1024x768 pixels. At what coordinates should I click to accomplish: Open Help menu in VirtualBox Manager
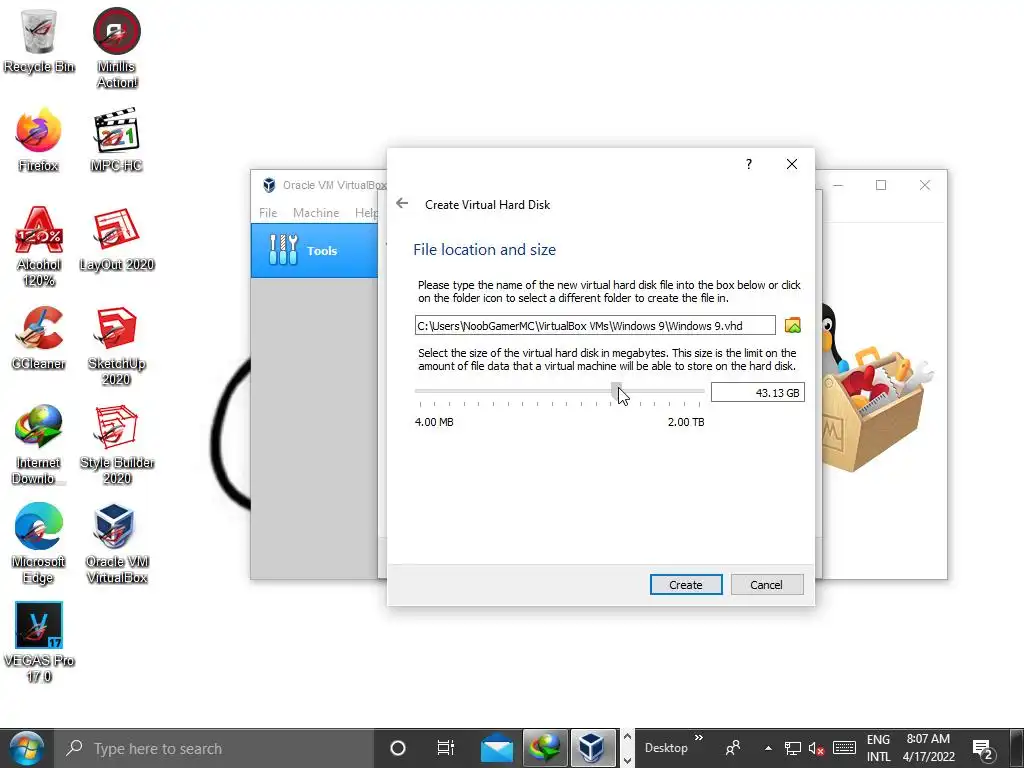tap(366, 213)
